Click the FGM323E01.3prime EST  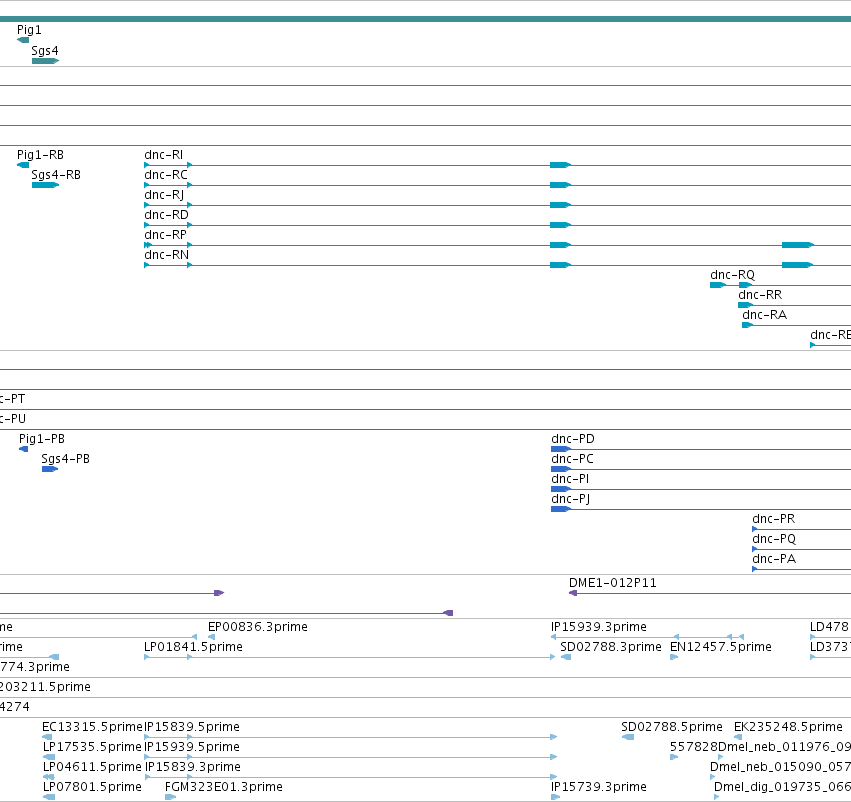point(170,797)
